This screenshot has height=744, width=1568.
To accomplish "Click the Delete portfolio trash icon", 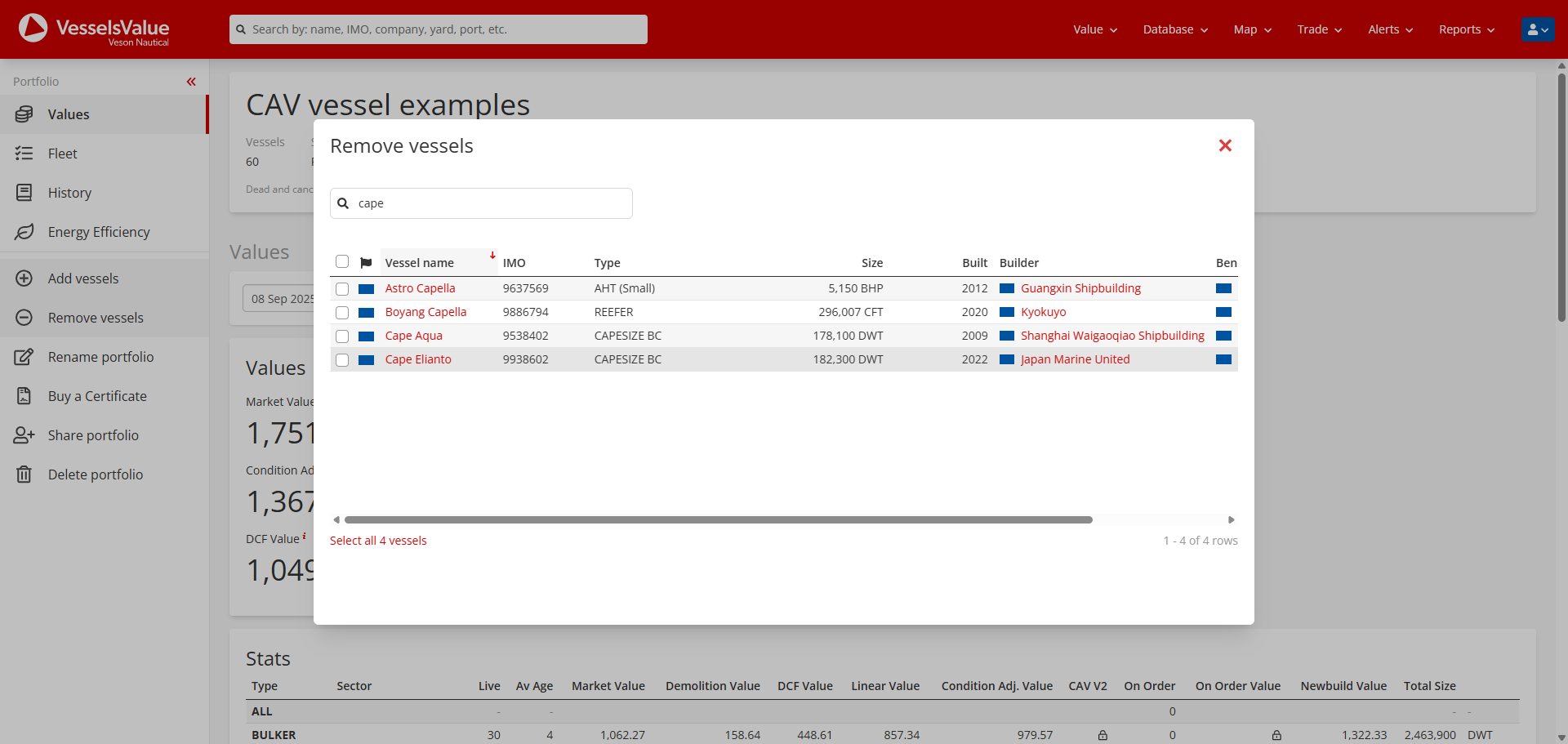I will [x=24, y=474].
